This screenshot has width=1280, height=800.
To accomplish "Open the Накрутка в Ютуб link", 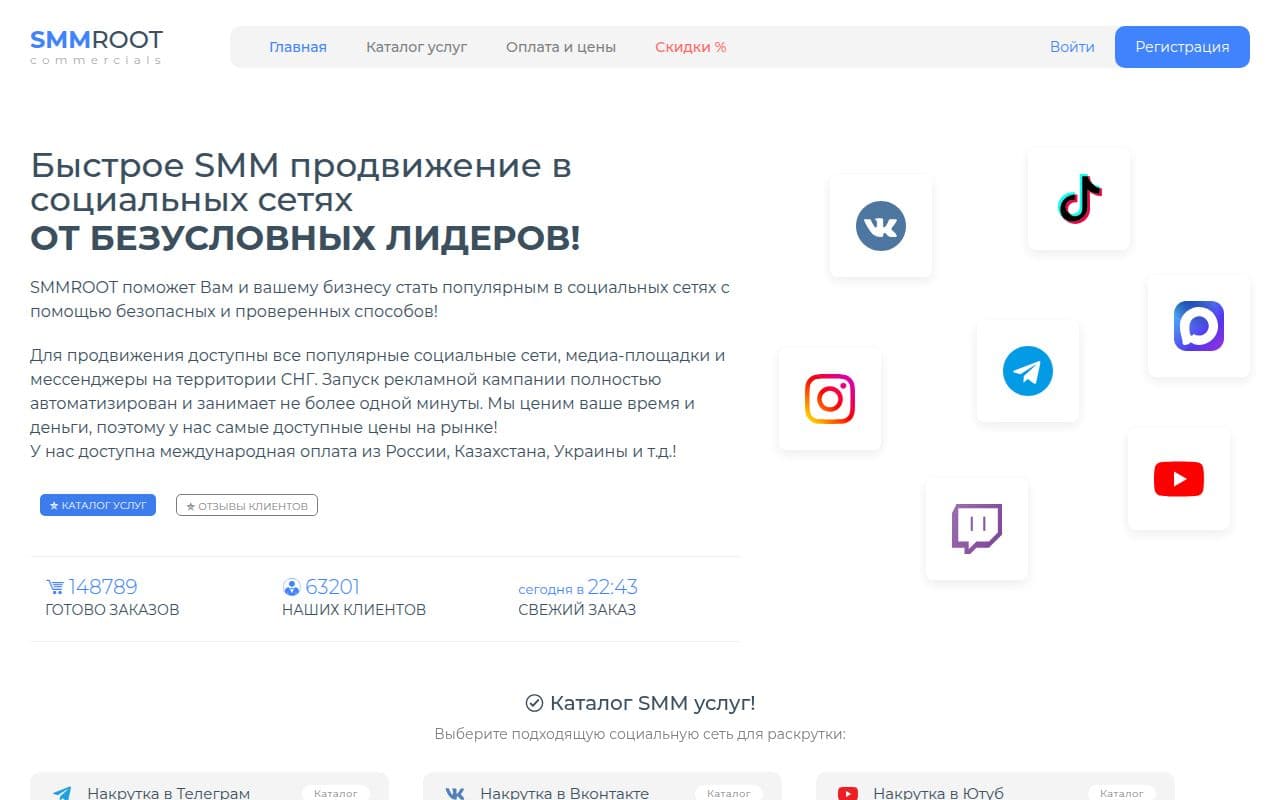I will point(938,793).
